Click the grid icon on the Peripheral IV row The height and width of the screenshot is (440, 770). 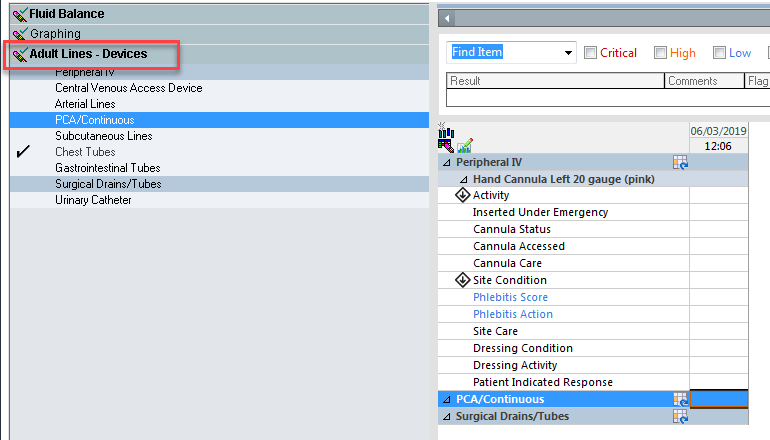(680, 163)
